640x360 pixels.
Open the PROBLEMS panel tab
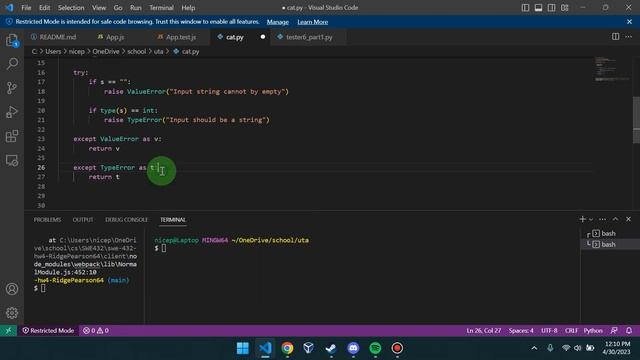(47, 220)
